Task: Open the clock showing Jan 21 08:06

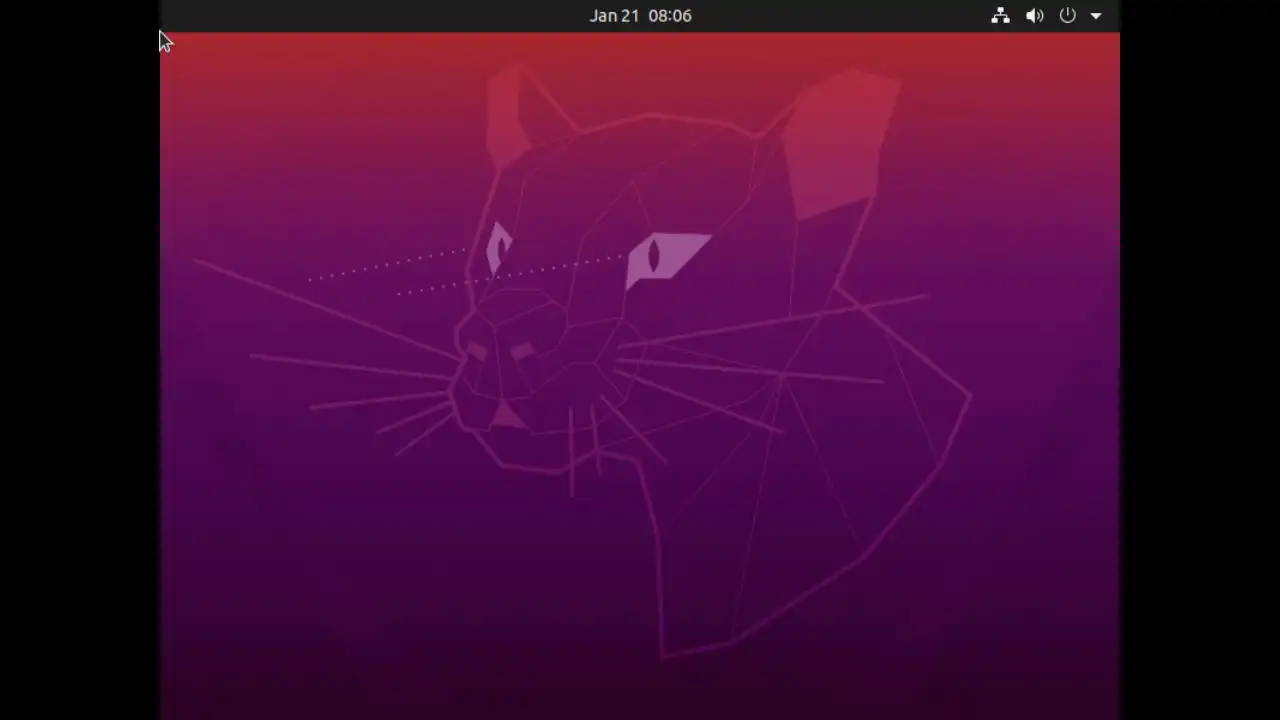Action: coord(640,16)
